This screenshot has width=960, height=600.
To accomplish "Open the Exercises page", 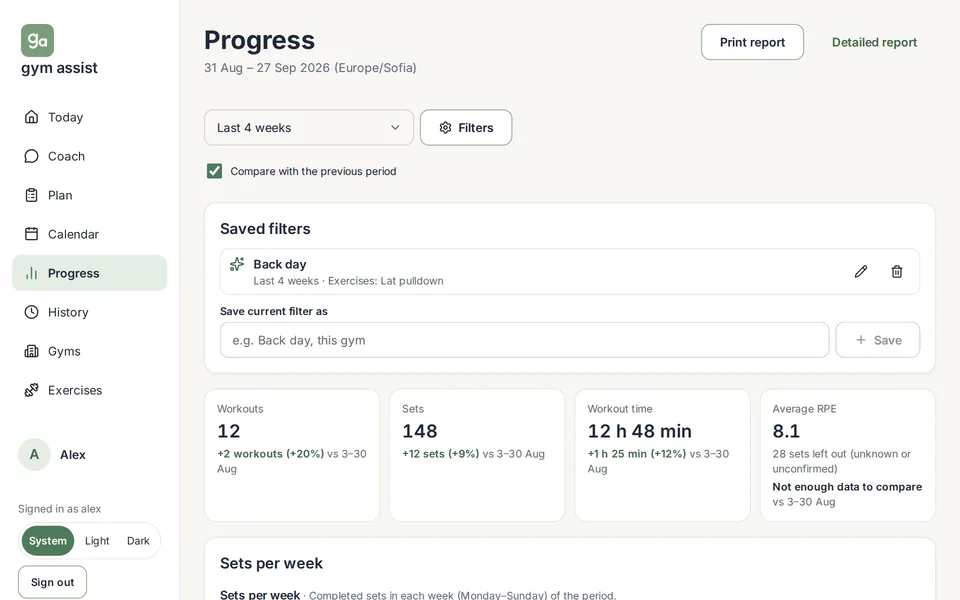I will (89, 390).
